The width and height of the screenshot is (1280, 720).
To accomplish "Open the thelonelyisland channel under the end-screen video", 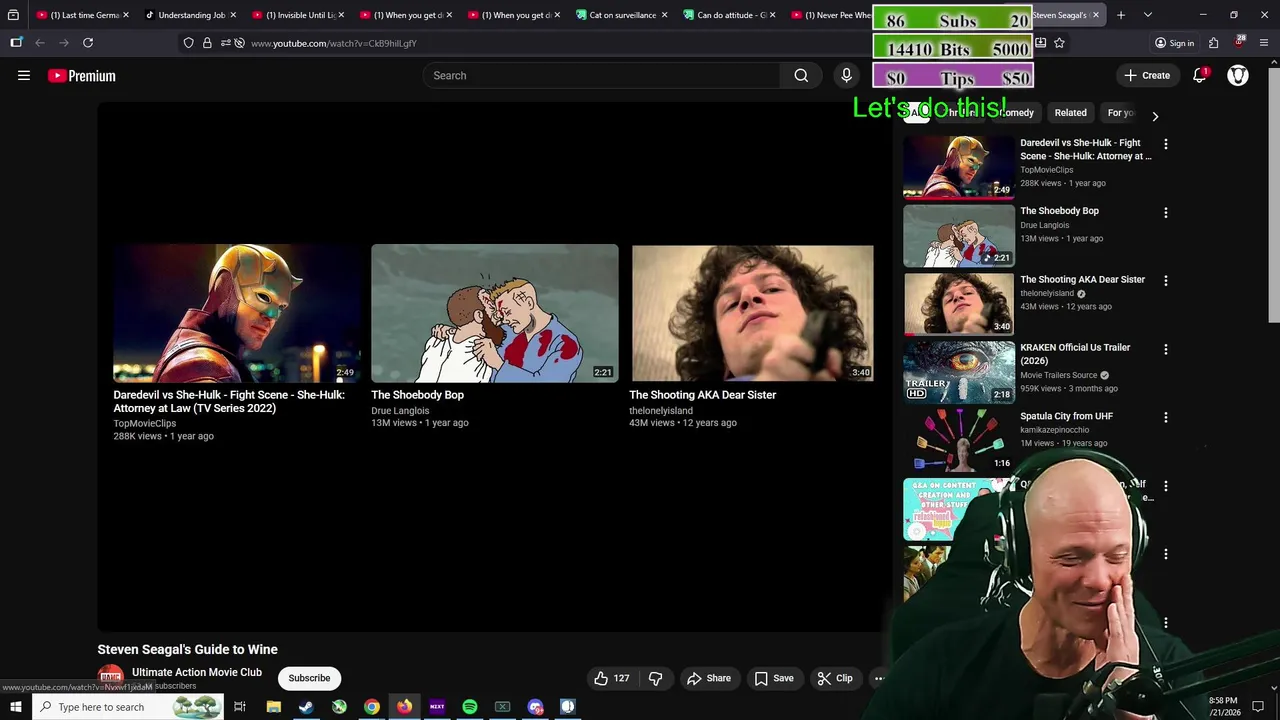I will coord(661,410).
